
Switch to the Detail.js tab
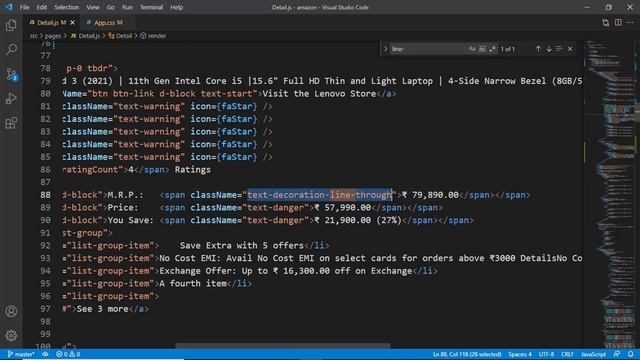(52, 23)
